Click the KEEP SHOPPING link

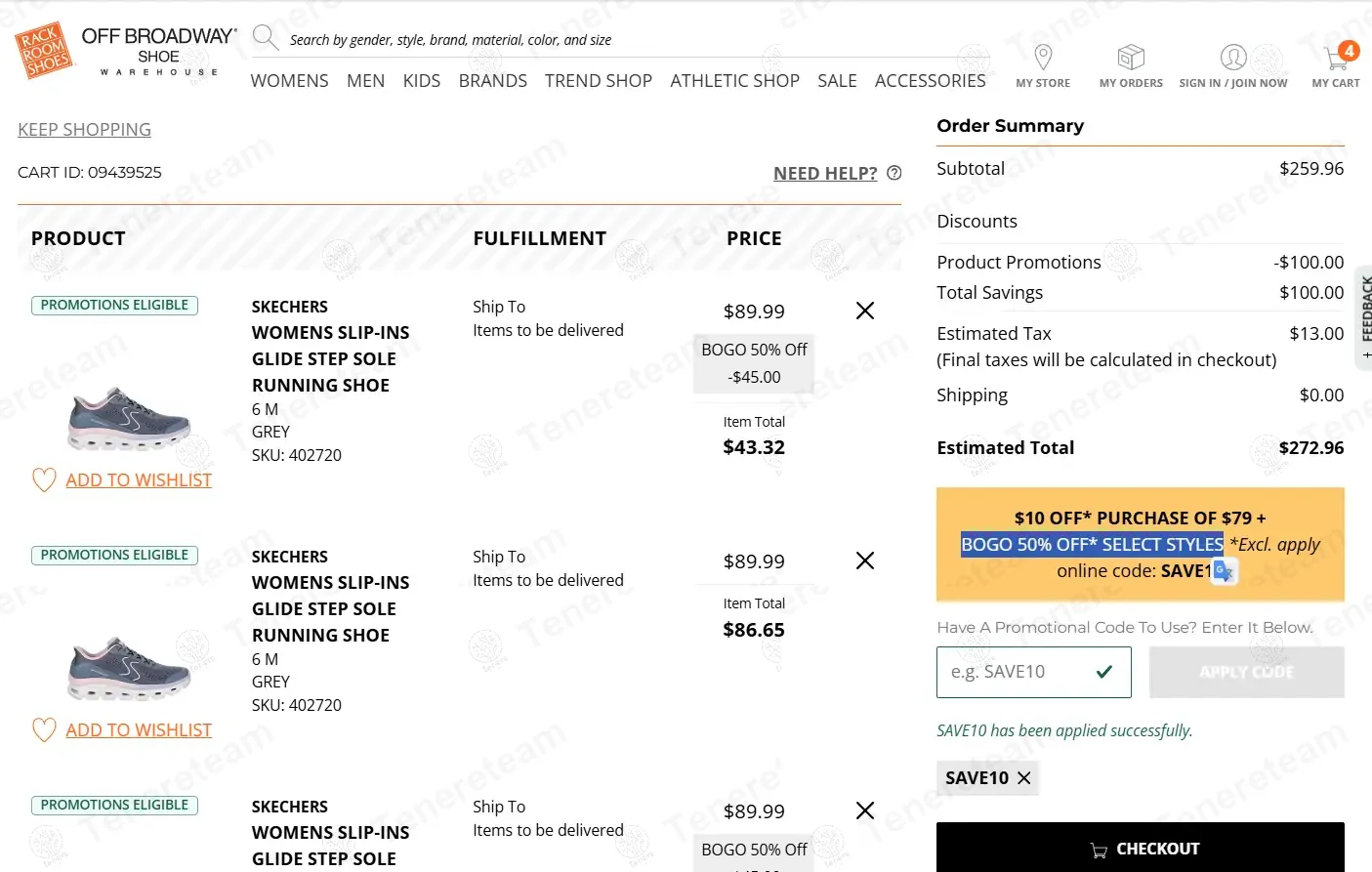click(x=84, y=130)
